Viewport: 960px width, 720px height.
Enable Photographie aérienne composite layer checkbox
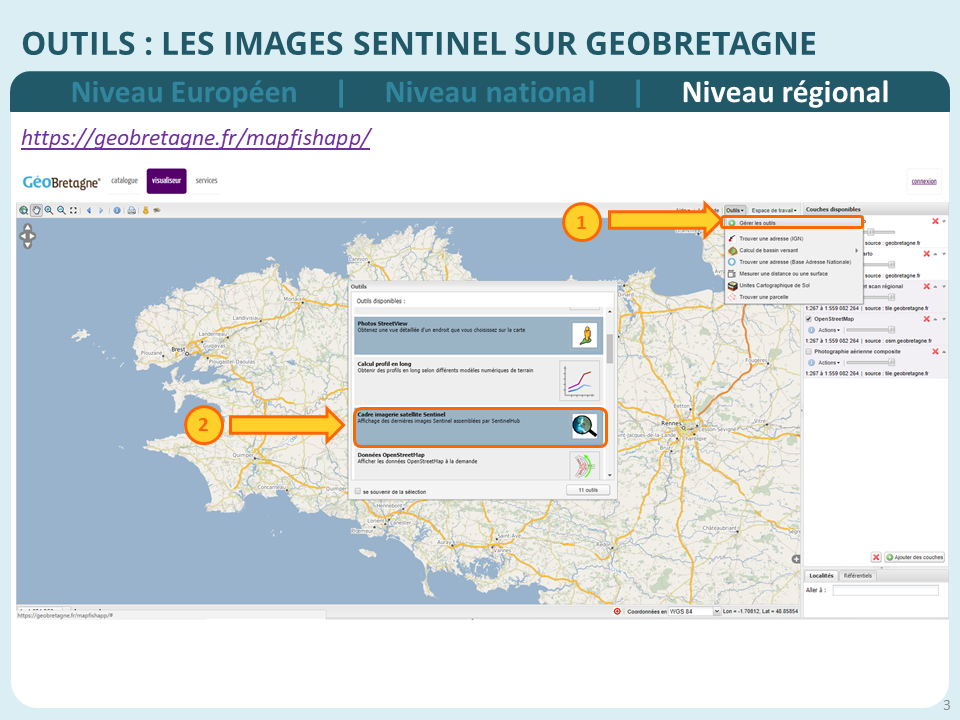click(x=809, y=351)
